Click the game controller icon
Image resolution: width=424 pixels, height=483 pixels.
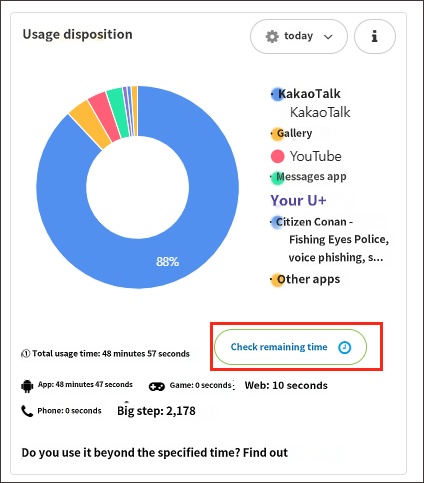pos(157,386)
